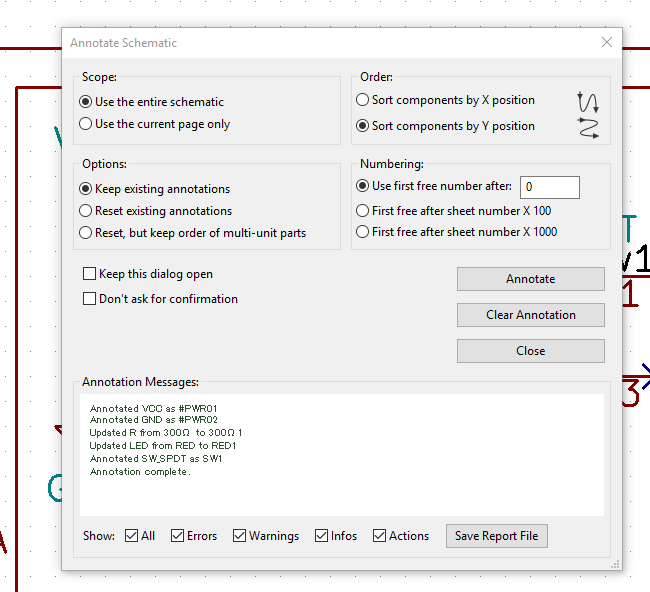650x592 pixels.
Task: Choose 'Sort components by Y position'
Action: [445, 126]
